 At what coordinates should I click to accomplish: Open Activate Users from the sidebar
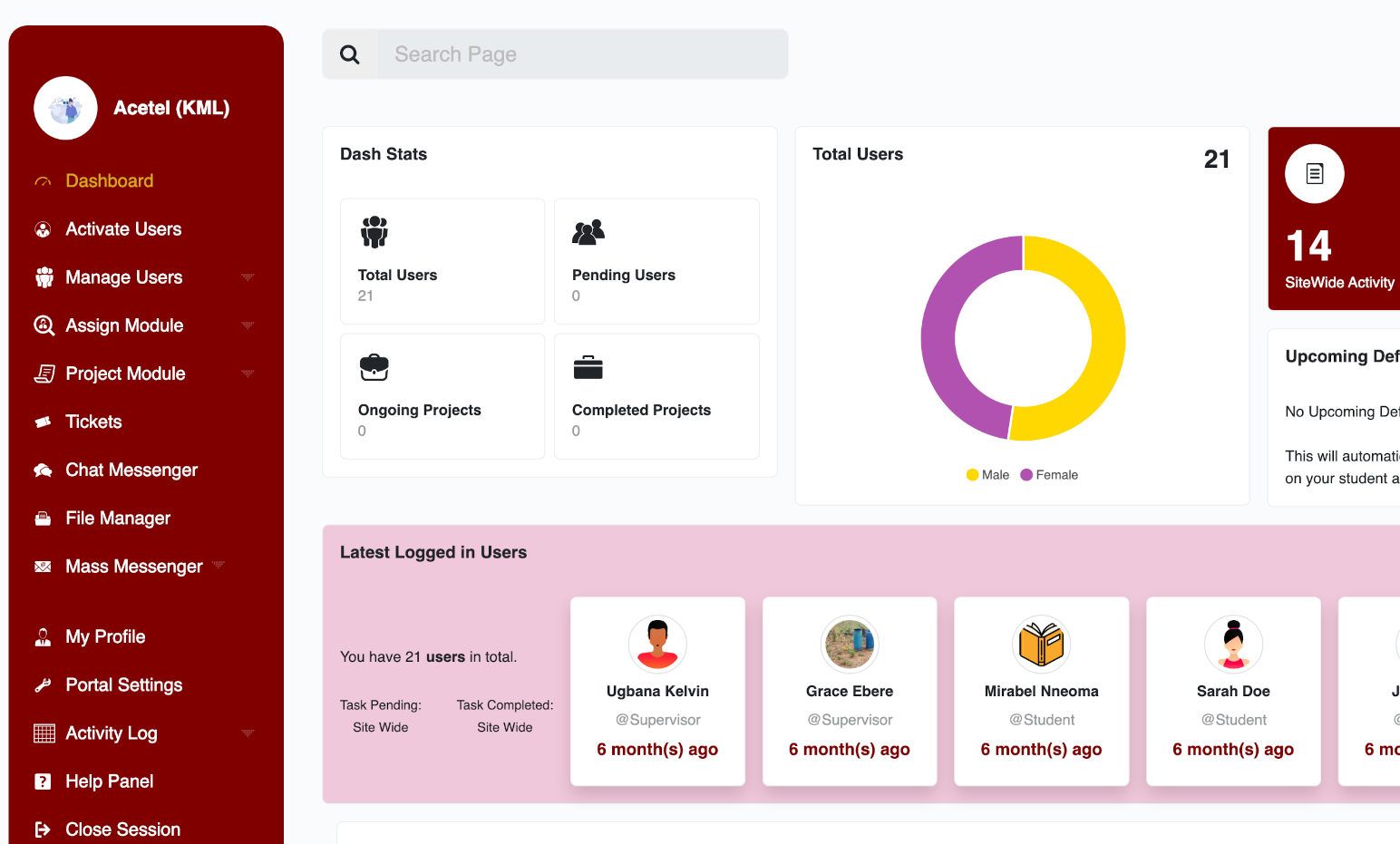(123, 229)
